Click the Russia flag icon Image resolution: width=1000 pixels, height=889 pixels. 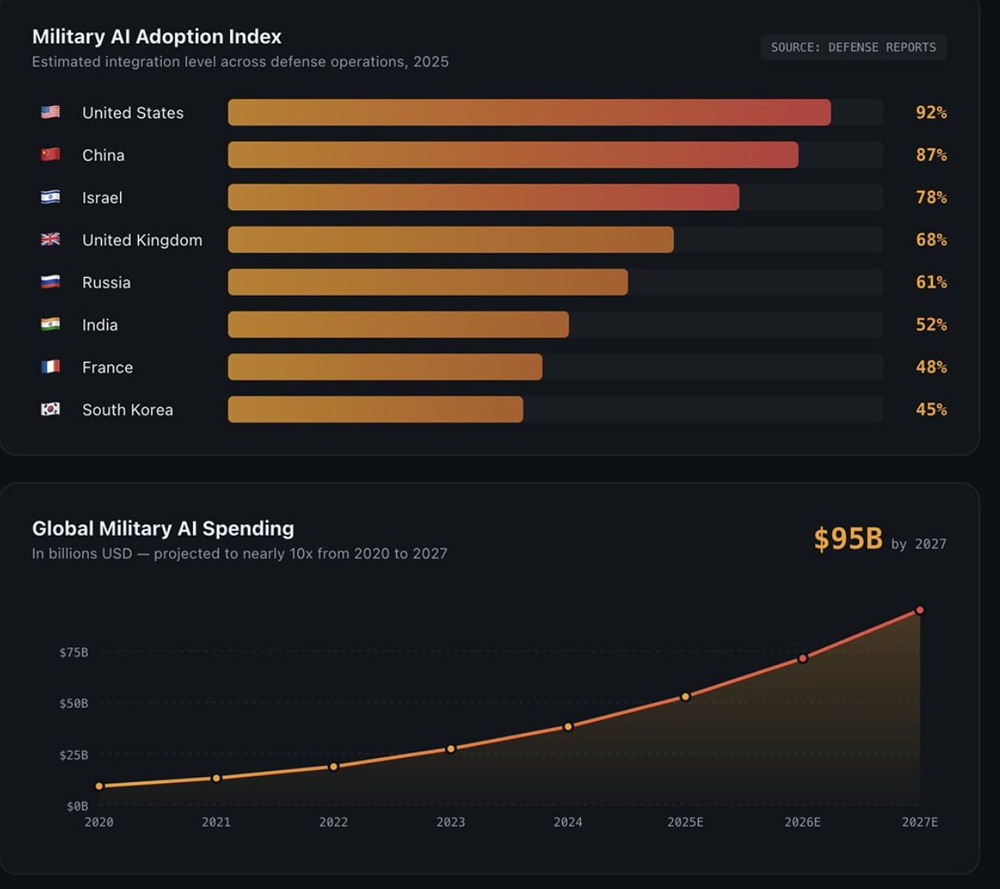coord(50,282)
